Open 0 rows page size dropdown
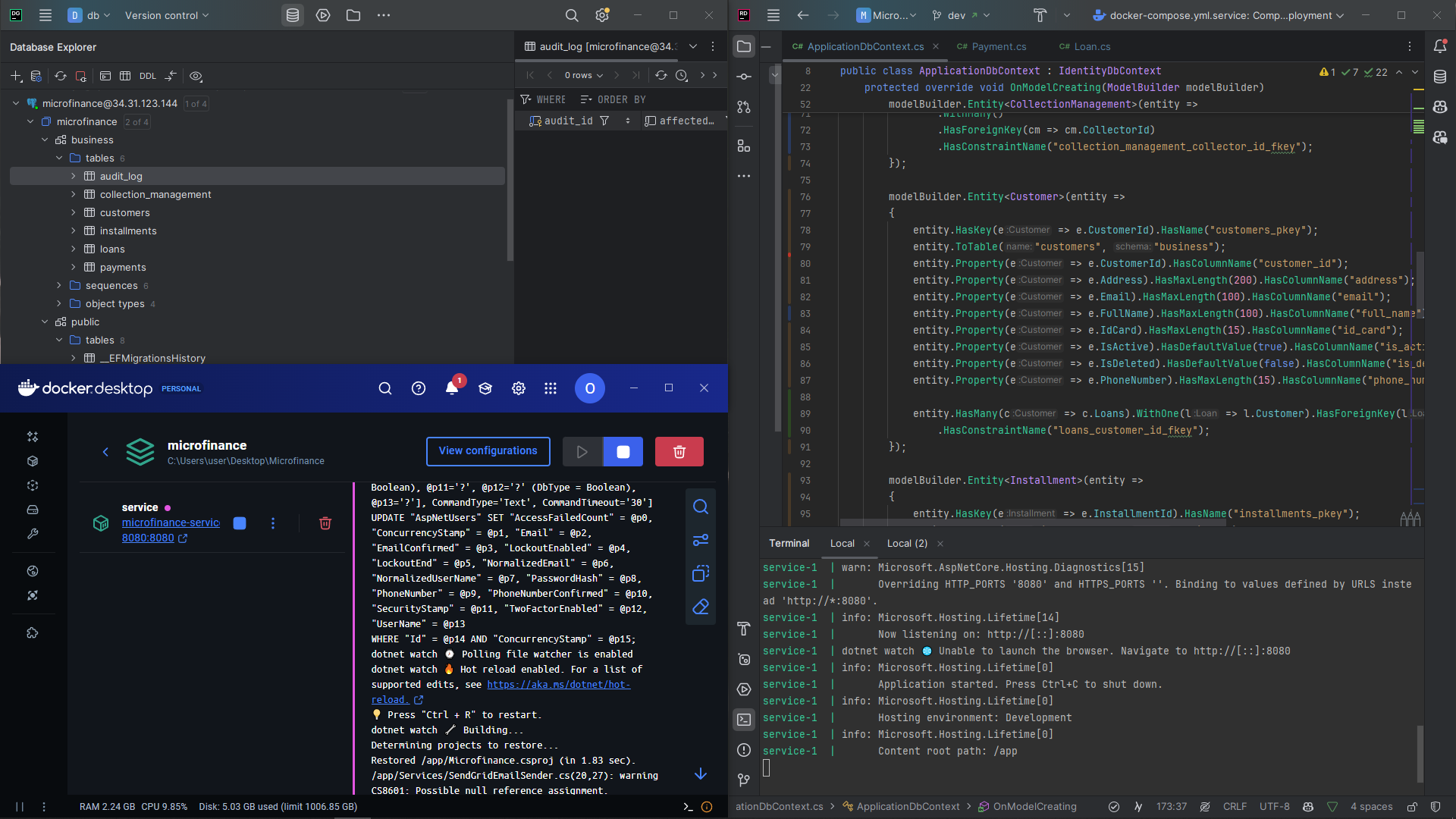The width and height of the screenshot is (1456, 819). [x=583, y=75]
